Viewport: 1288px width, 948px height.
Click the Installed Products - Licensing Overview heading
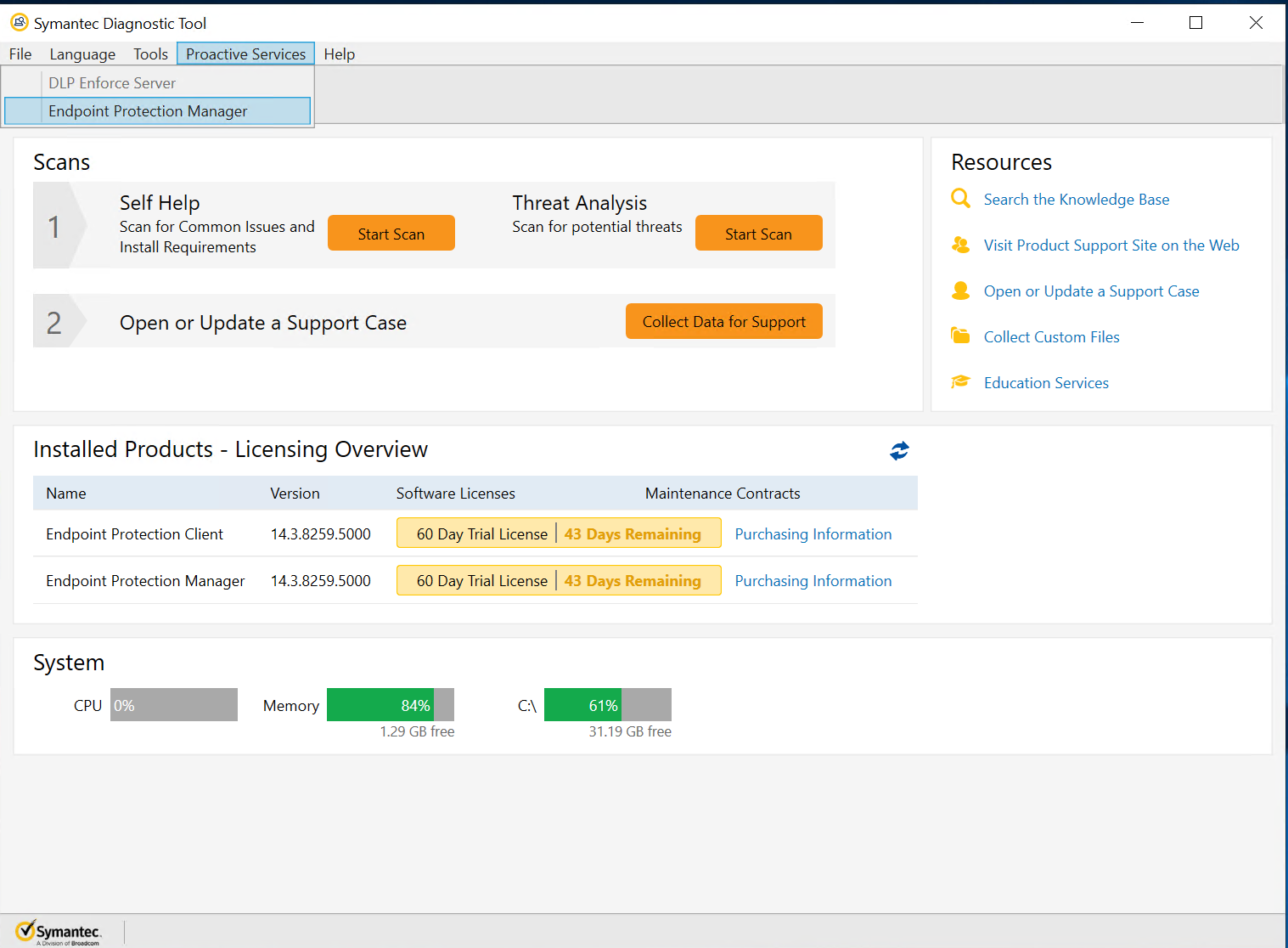pyautogui.click(x=231, y=449)
